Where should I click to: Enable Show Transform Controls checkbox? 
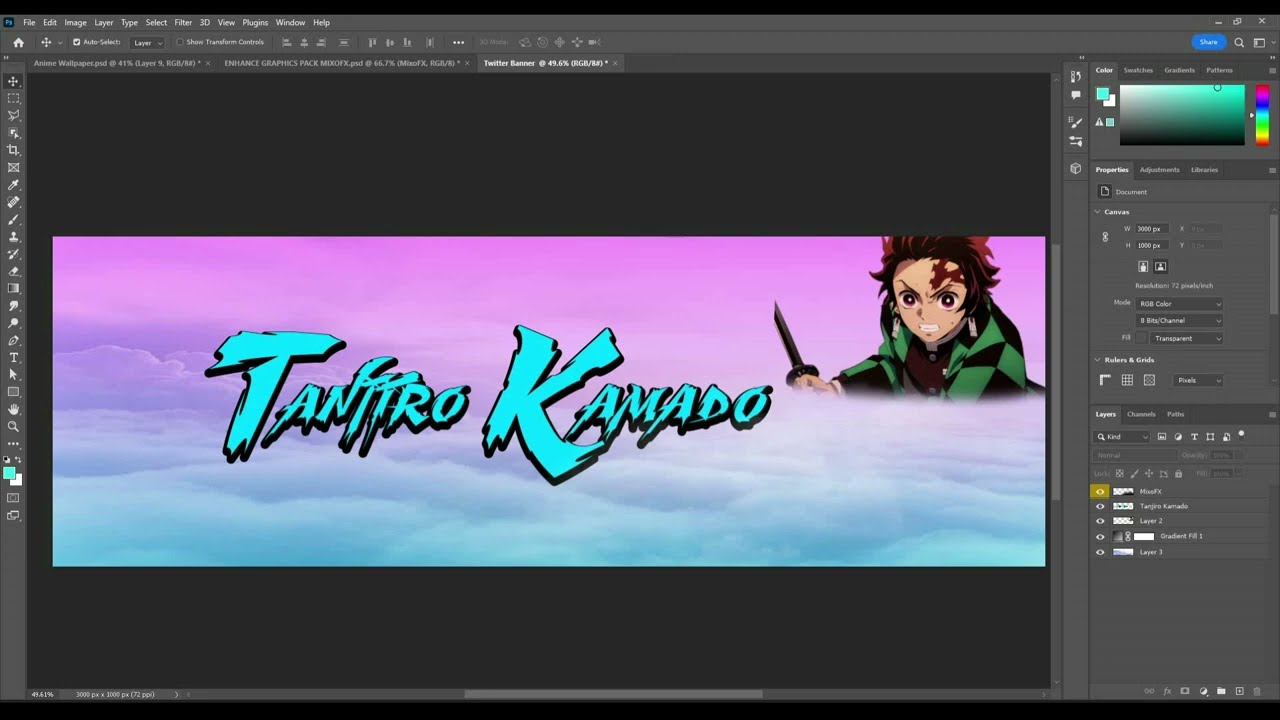tap(180, 42)
